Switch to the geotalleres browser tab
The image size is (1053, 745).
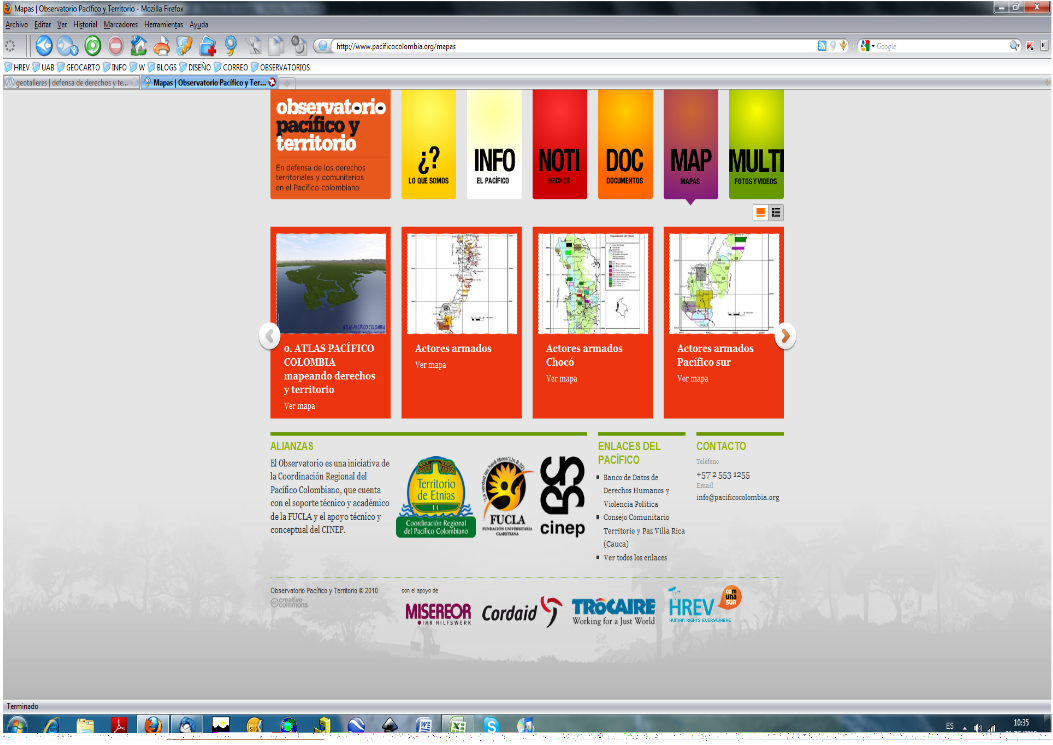[70, 83]
